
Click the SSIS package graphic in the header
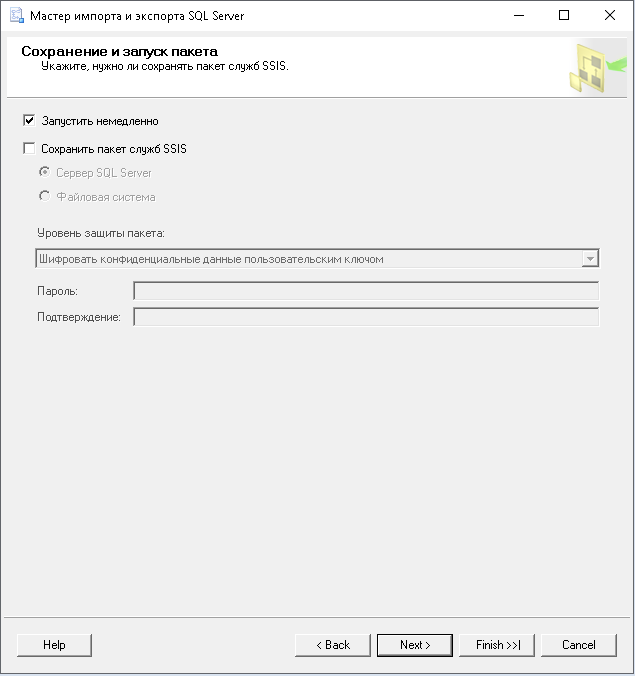point(589,68)
